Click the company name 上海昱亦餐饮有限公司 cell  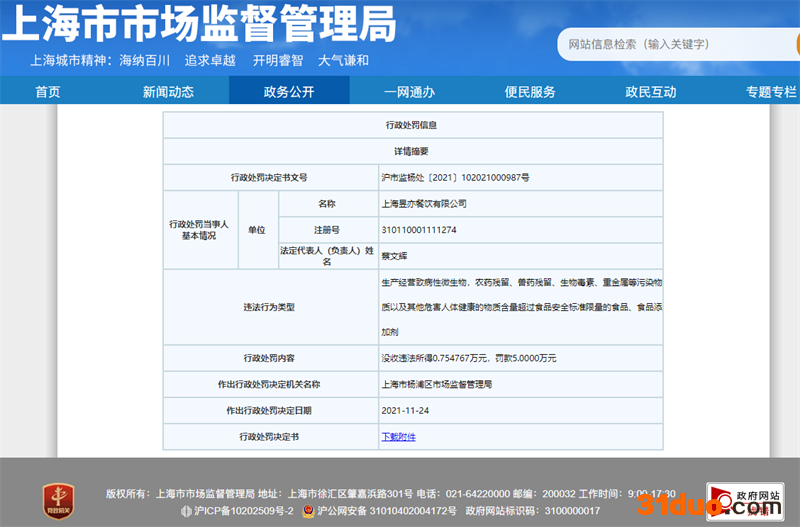424,203
